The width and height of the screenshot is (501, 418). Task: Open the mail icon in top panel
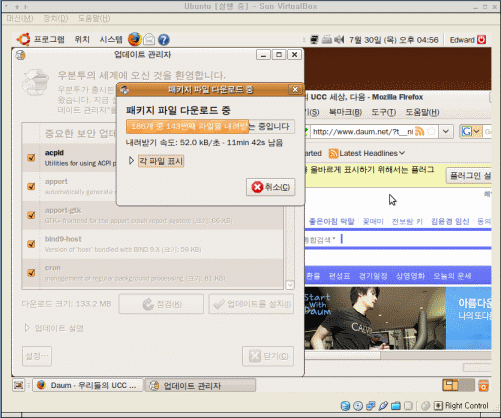coord(149,40)
